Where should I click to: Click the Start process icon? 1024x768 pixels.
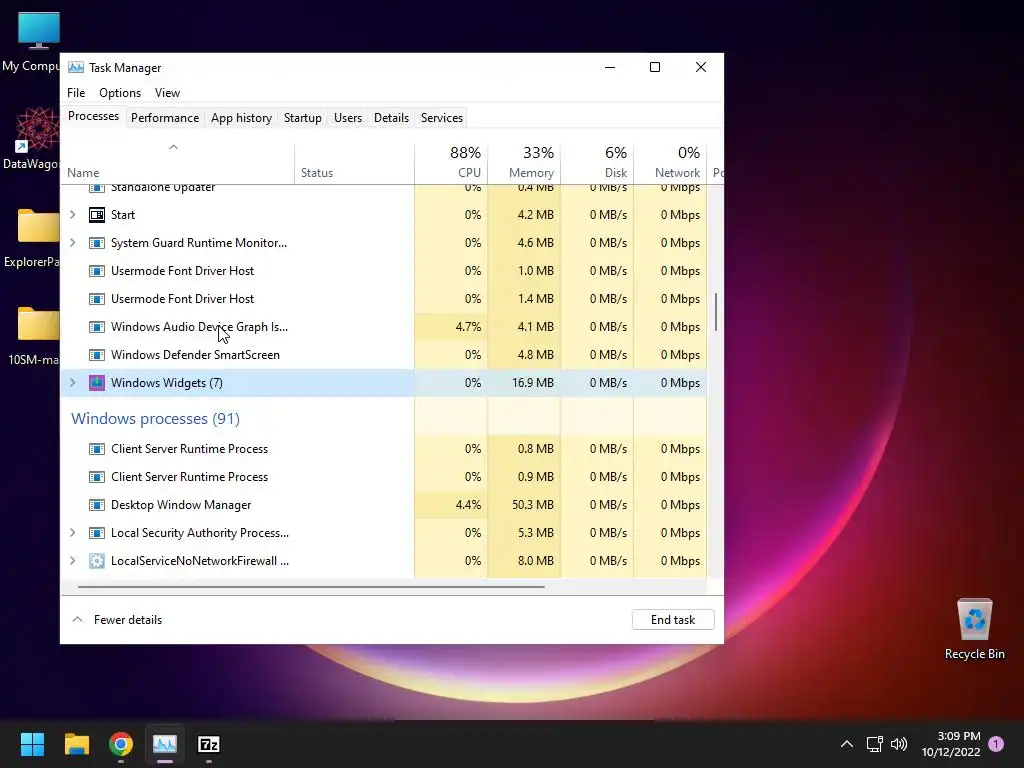(x=97, y=215)
